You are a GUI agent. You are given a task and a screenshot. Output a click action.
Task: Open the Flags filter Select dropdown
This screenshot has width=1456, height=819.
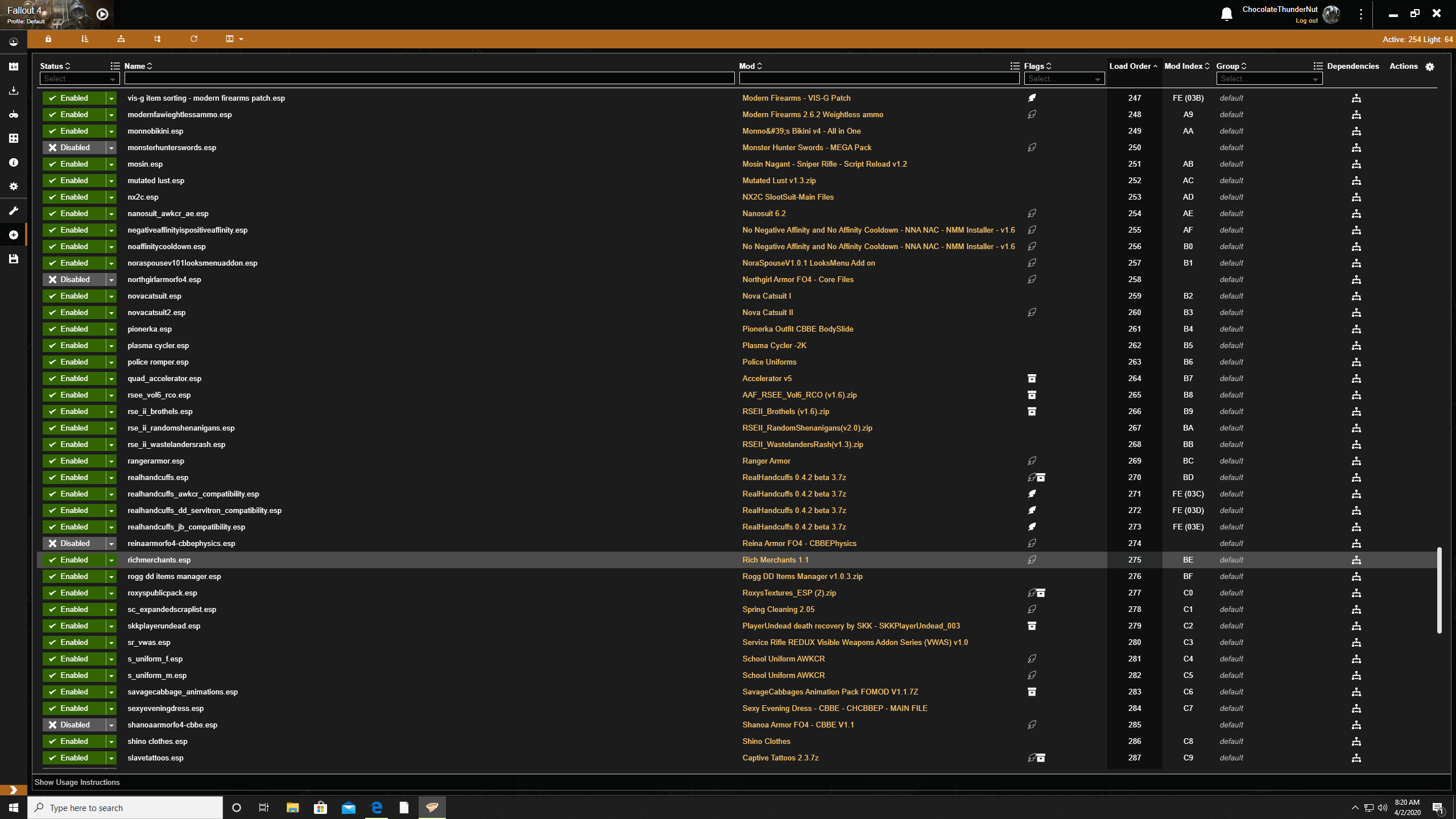[x=1064, y=78]
